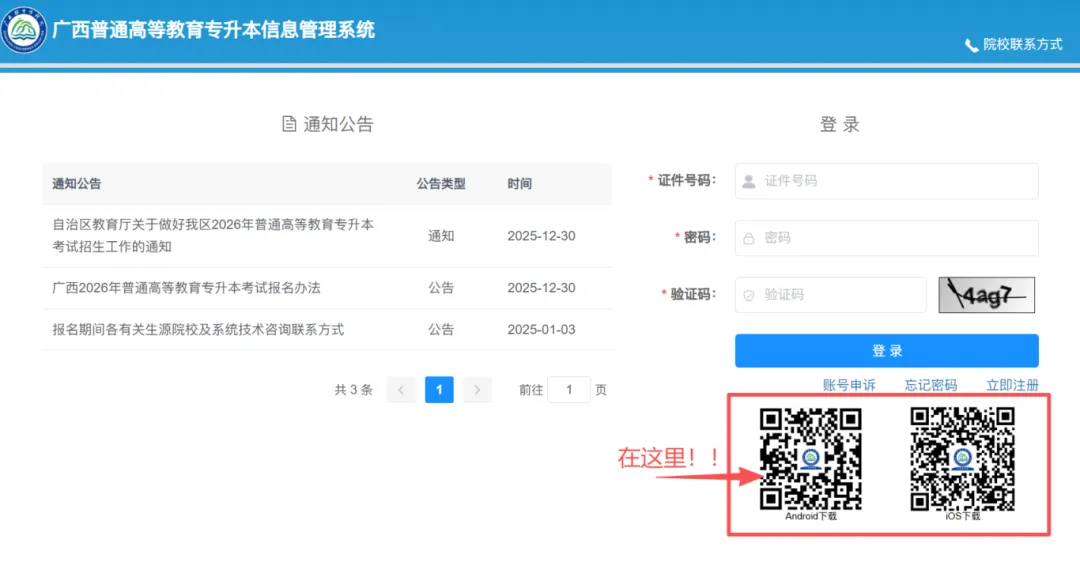Click the blue 登录 button
This screenshot has height=577, width=1080.
click(x=886, y=351)
